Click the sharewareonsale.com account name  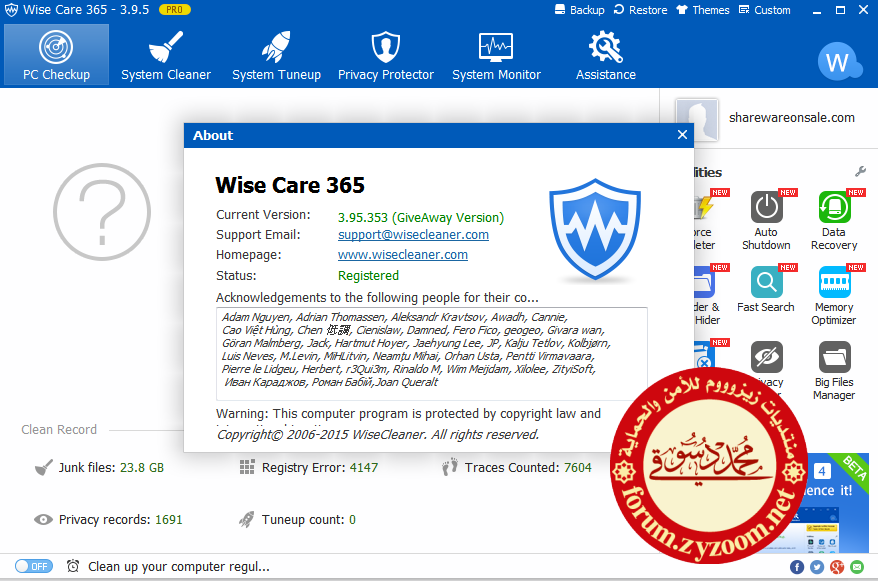[792, 118]
